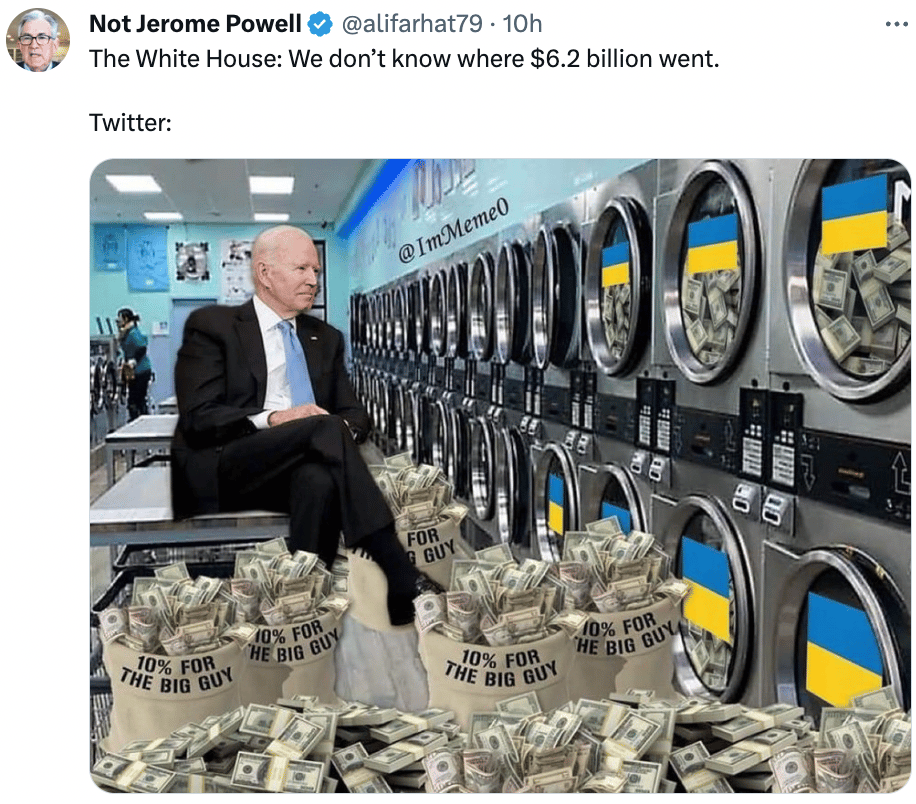916x804 pixels.
Task: Click the man's light blue necktie
Action: 297,362
